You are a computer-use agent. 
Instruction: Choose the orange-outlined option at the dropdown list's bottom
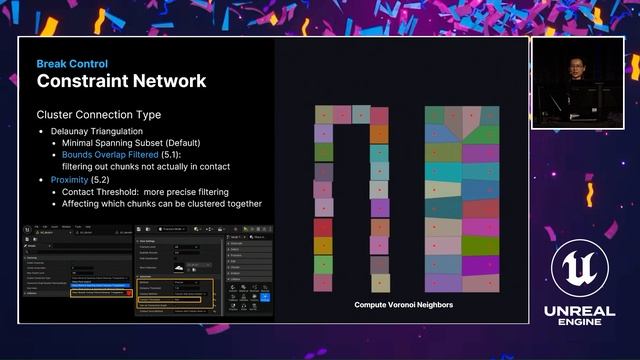pyautogui.click(x=102, y=293)
